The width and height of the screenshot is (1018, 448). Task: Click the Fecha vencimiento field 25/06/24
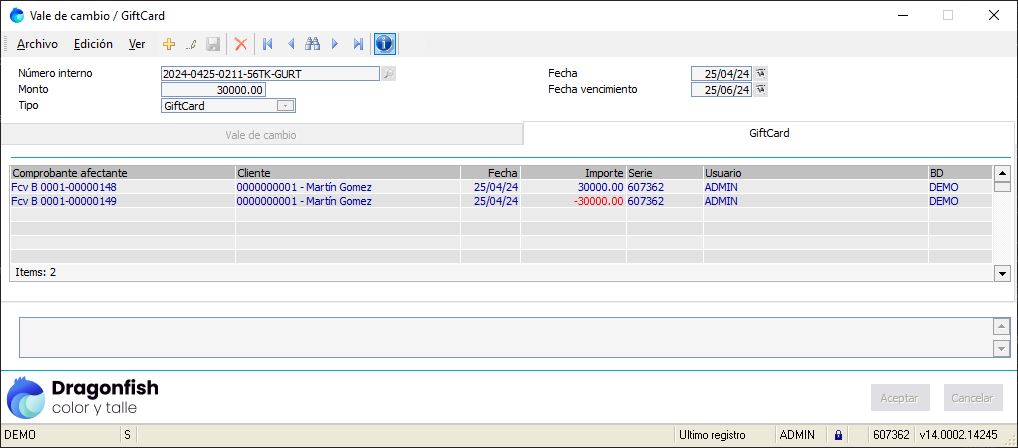[721, 90]
